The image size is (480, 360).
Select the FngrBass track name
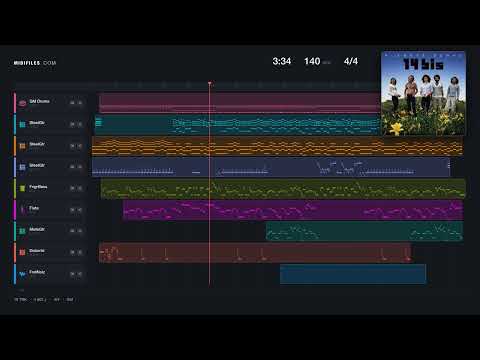(38, 187)
